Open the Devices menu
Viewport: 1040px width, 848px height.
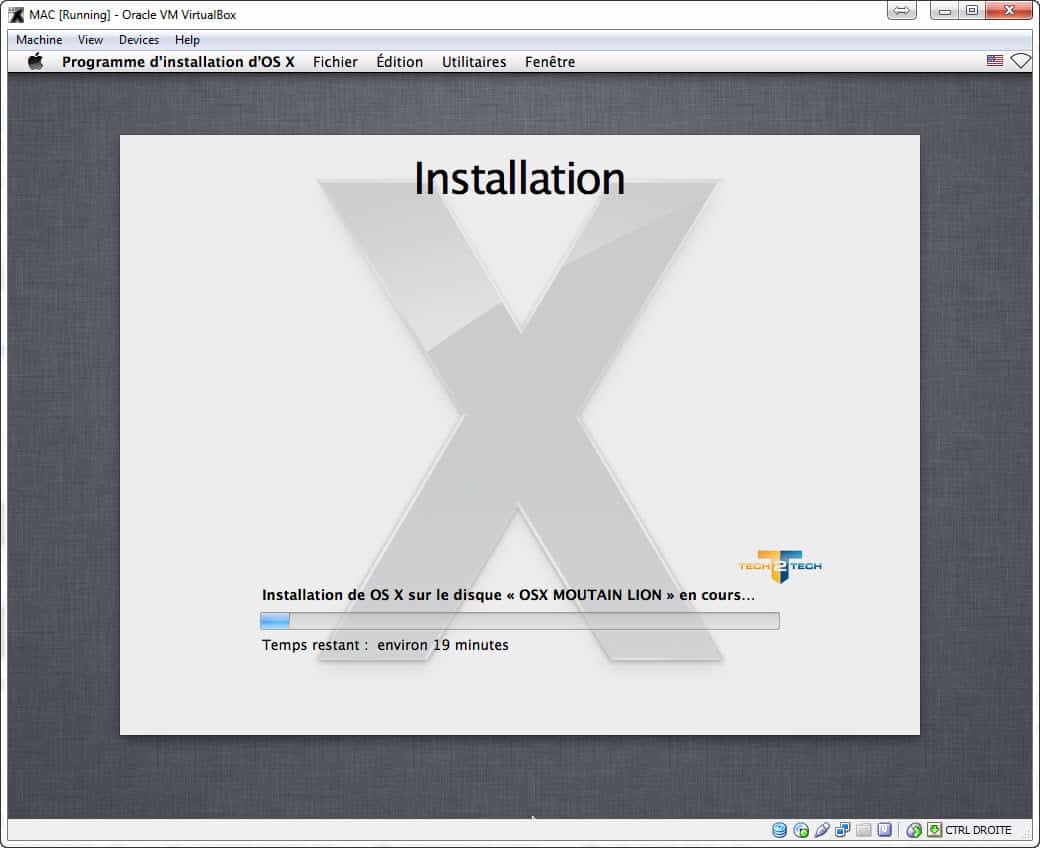(x=139, y=40)
